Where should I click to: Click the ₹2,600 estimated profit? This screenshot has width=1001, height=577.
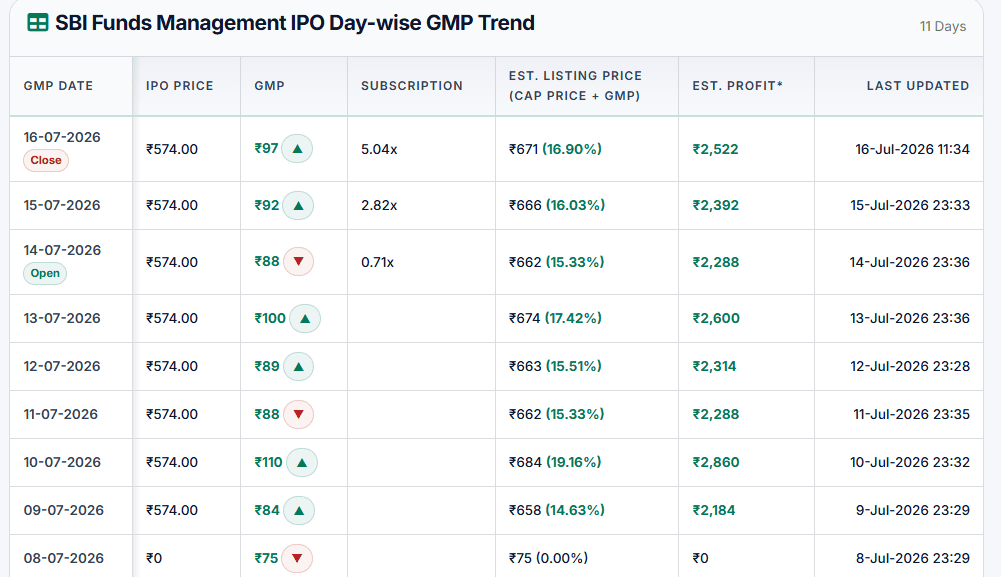tap(716, 318)
